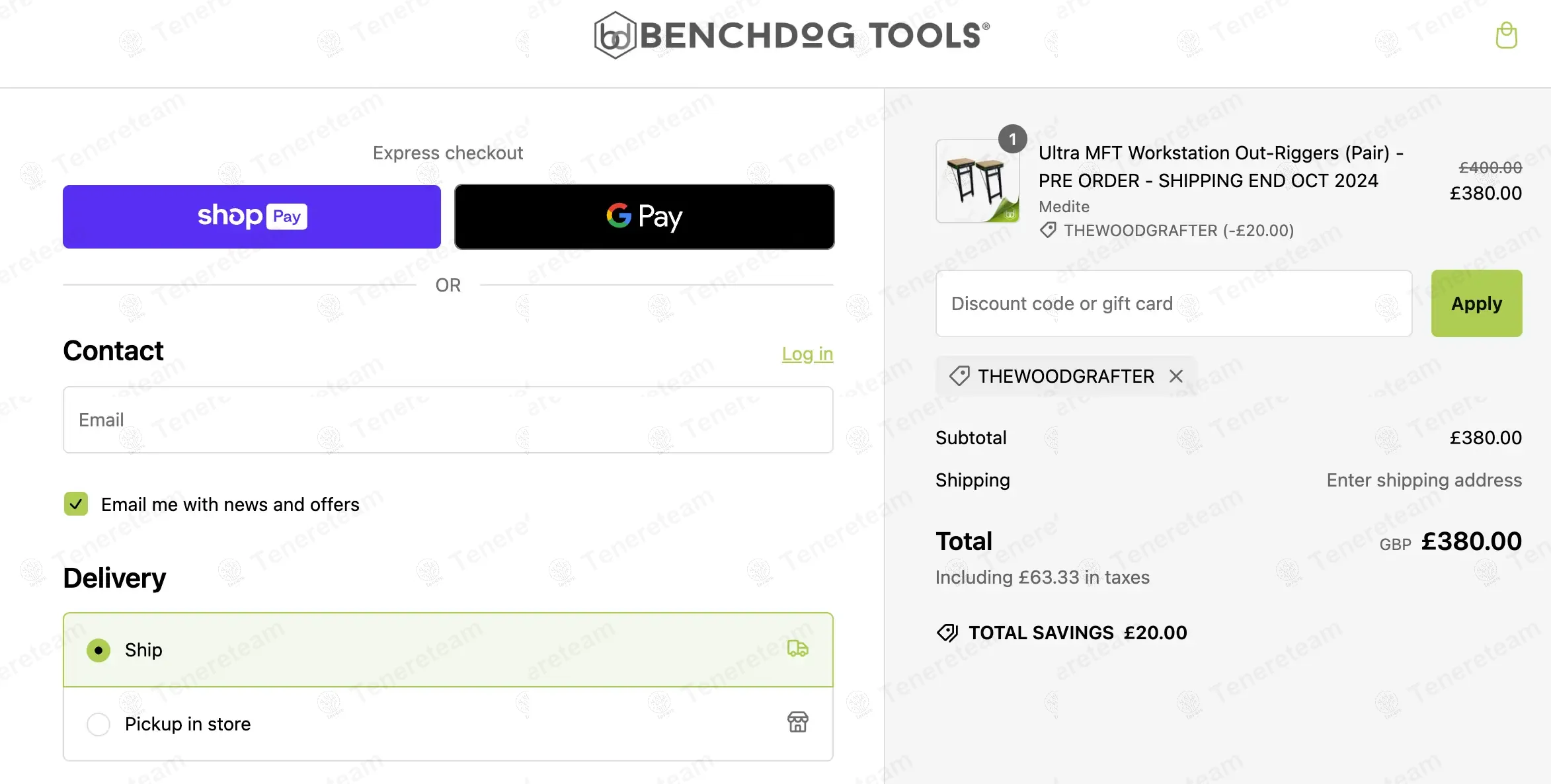Click the tag icon under Medite variant
This screenshot has width=1551, height=784.
pos(1048,231)
